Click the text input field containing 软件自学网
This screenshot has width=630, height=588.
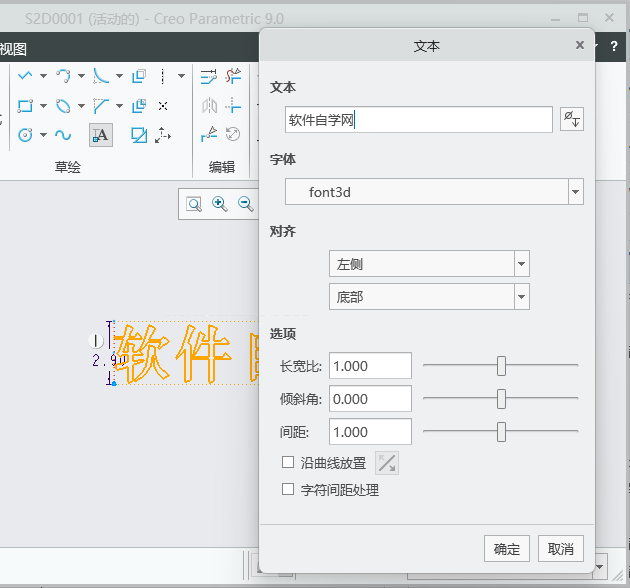tap(419, 119)
